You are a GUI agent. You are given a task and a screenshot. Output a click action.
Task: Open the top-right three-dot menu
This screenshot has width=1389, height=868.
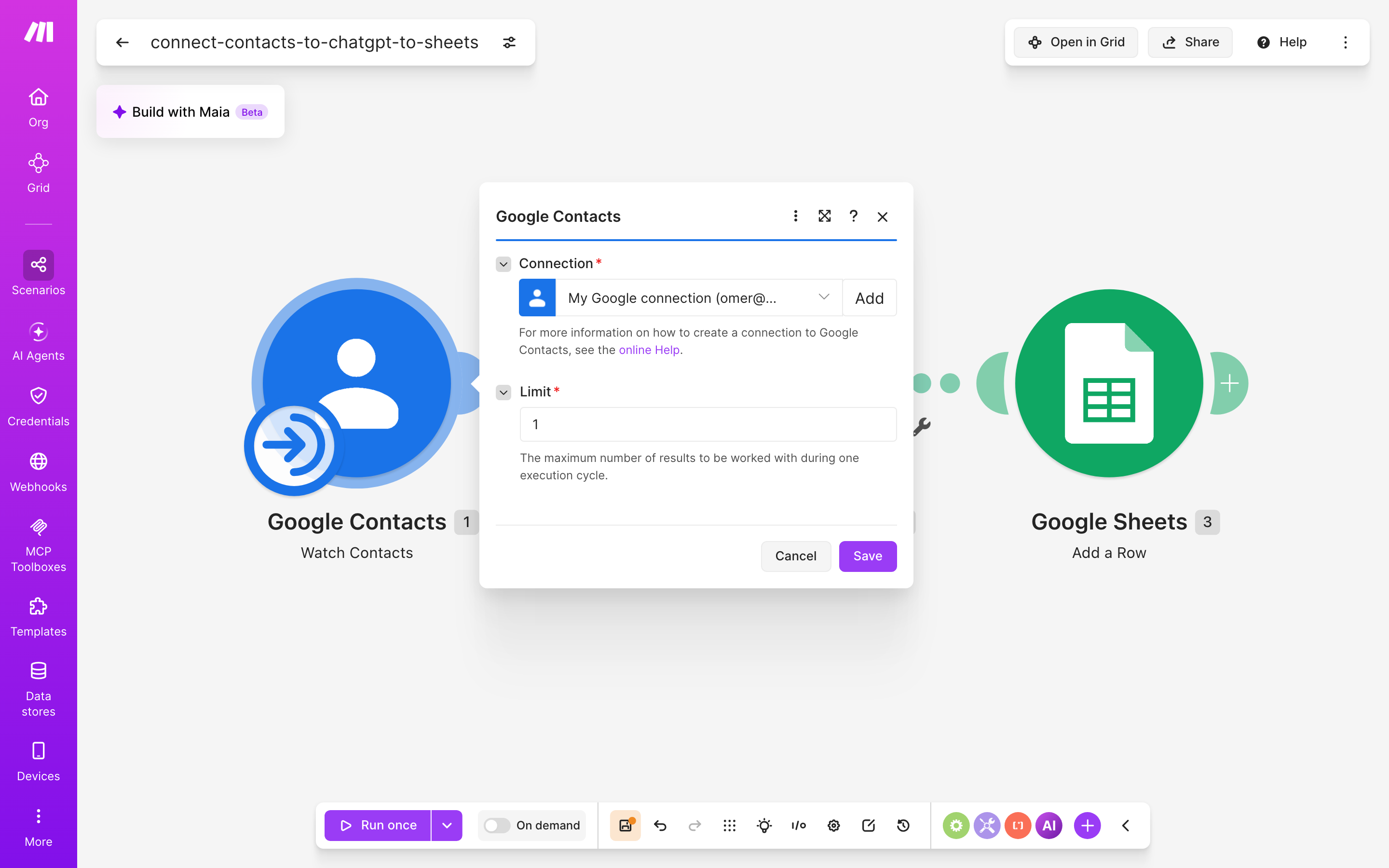click(x=1346, y=42)
